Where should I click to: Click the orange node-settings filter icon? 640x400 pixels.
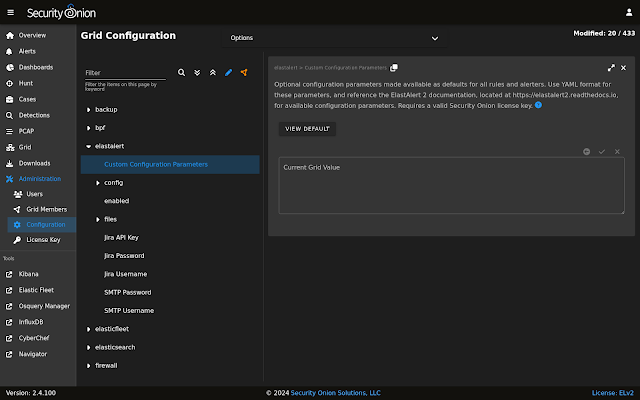click(x=244, y=73)
